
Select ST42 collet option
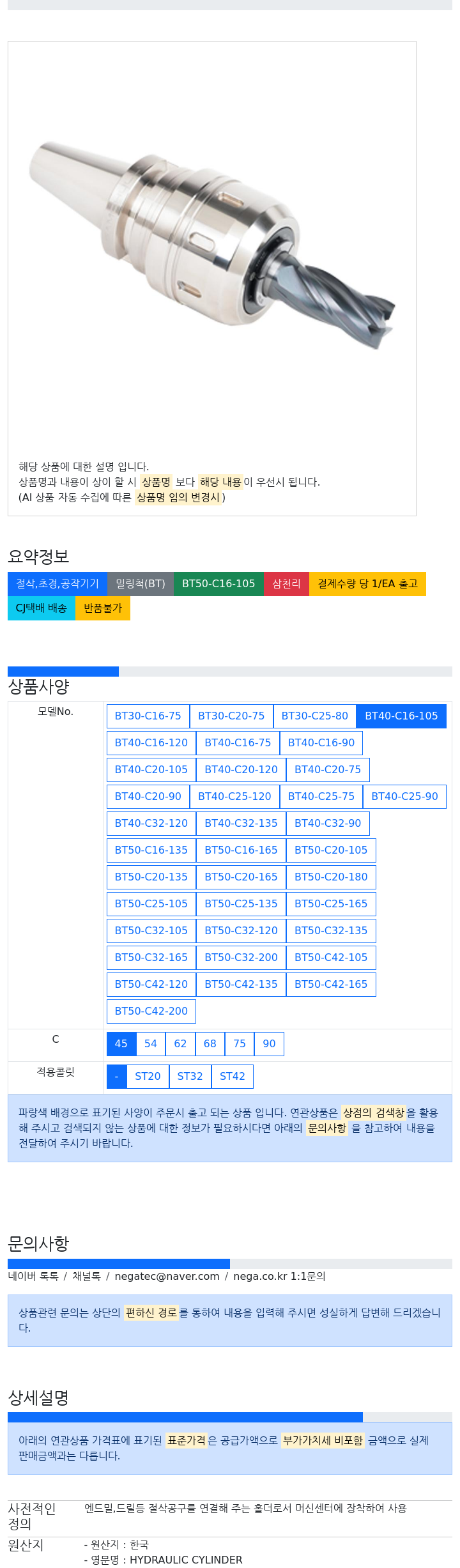[x=233, y=1077]
